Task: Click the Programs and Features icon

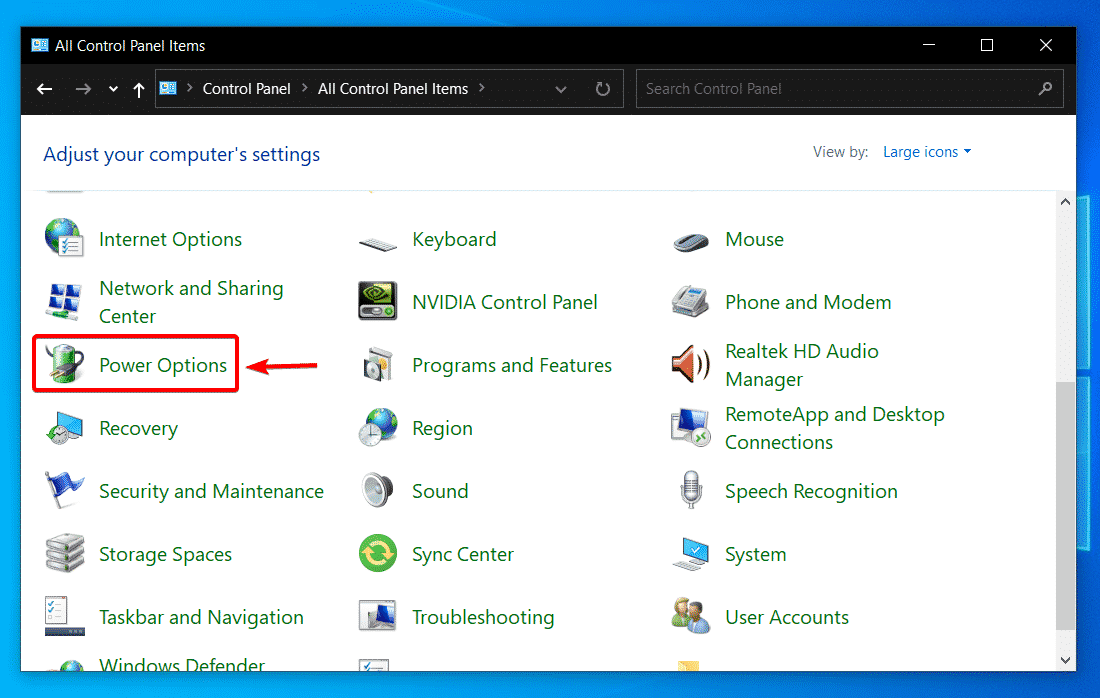Action: tap(377, 364)
